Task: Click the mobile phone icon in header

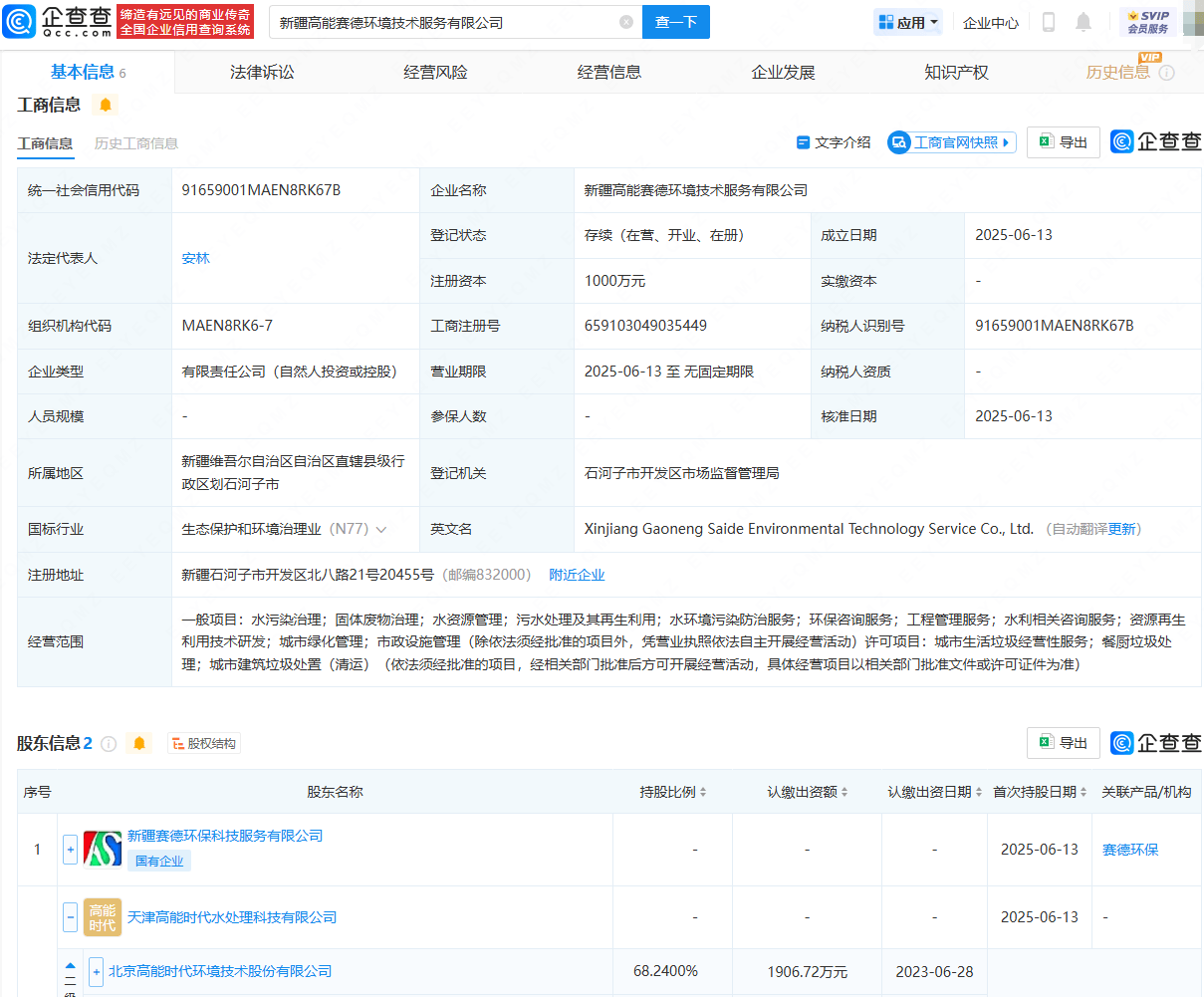Action: pyautogui.click(x=1048, y=22)
